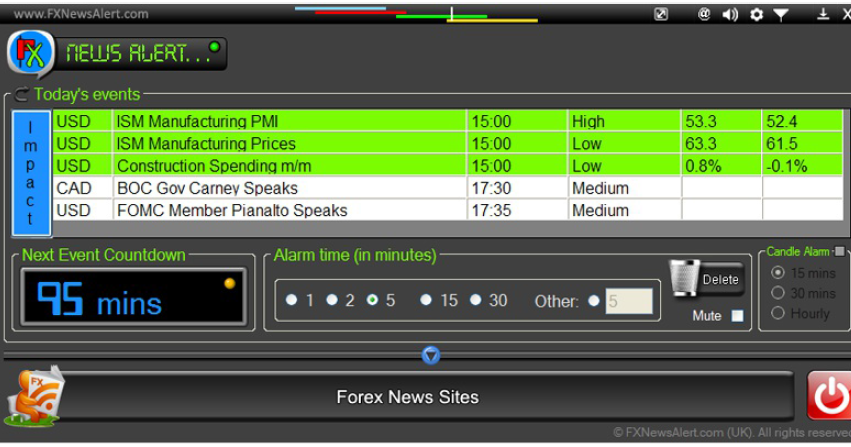Image resolution: width=851 pixels, height=447 pixels.
Task: Click the orange countdown indicator light
Action: (x=230, y=283)
